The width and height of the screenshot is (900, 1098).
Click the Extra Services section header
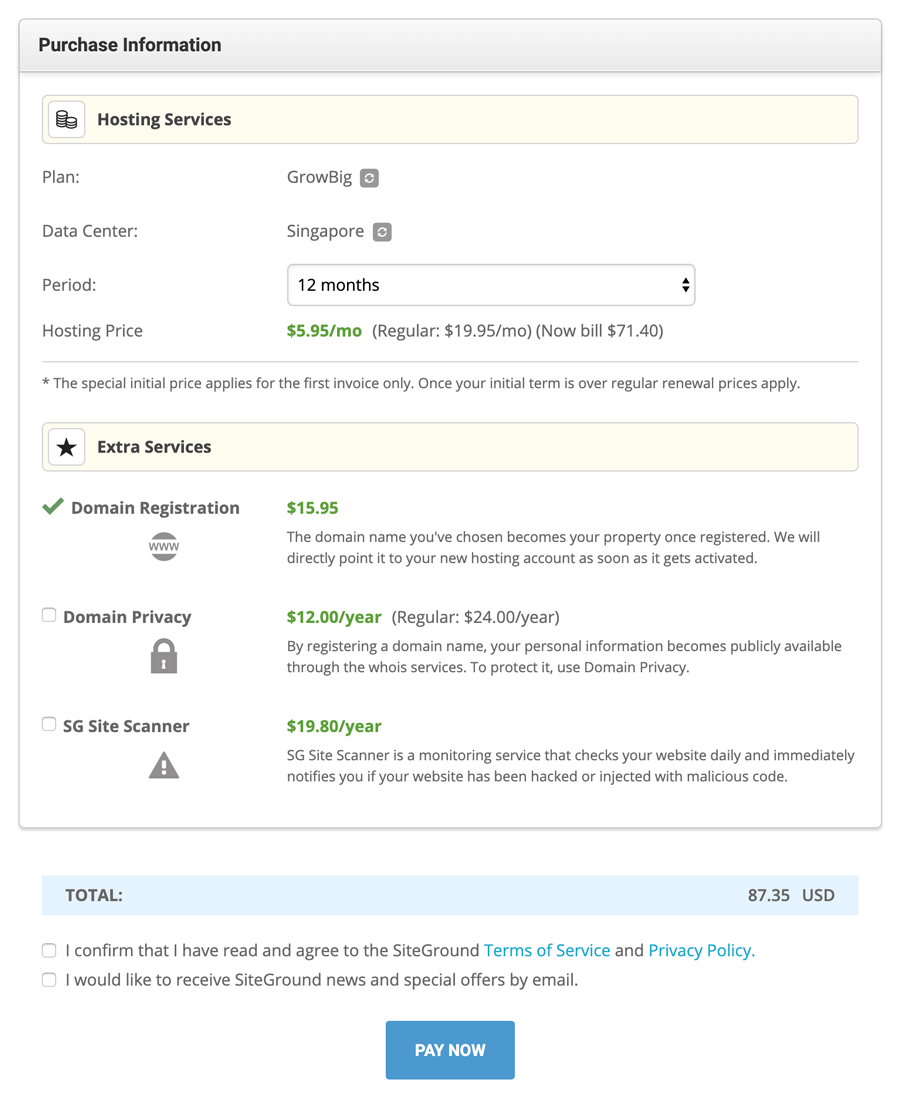(x=154, y=447)
